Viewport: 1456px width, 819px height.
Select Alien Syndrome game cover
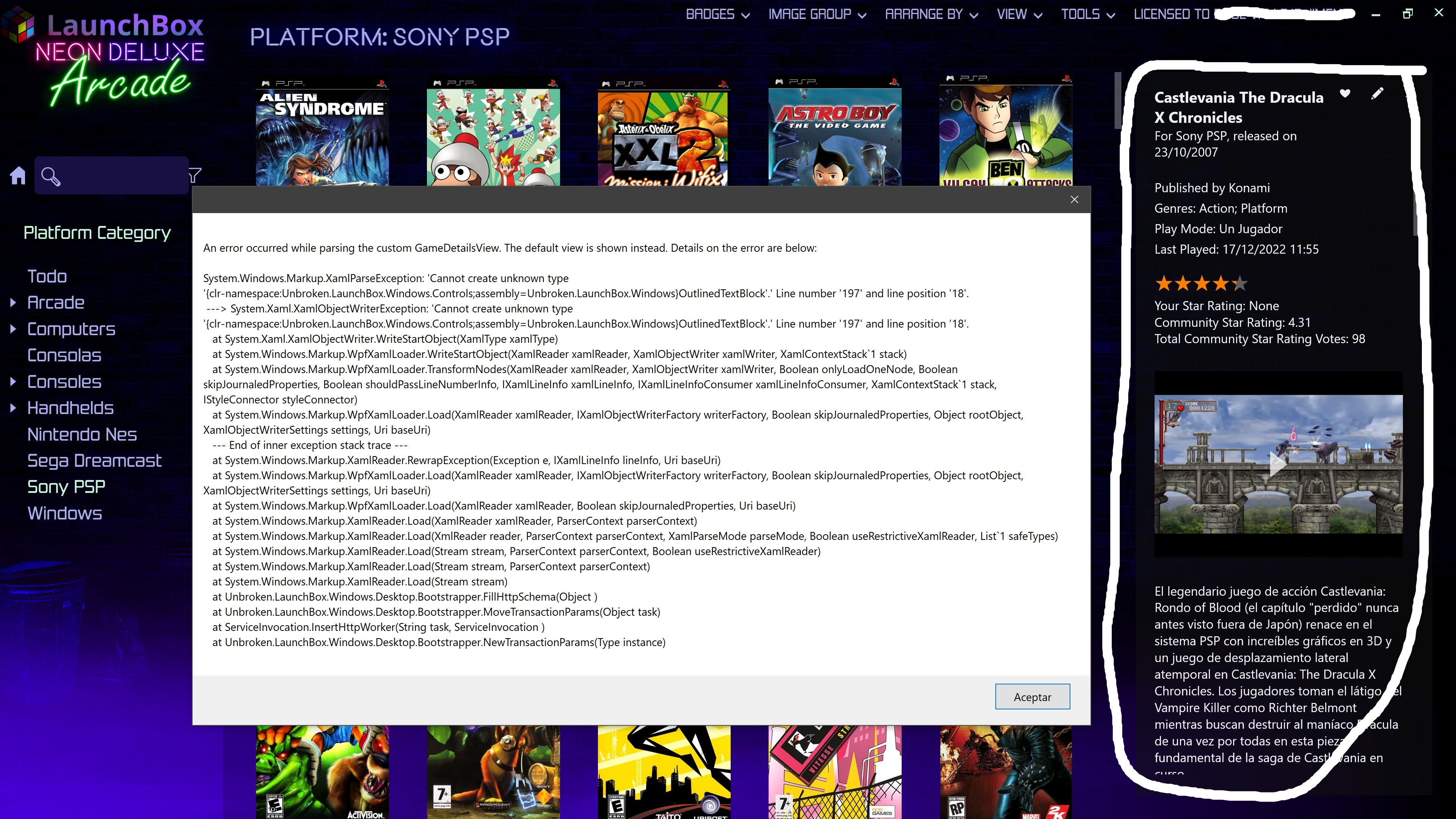tap(322, 132)
